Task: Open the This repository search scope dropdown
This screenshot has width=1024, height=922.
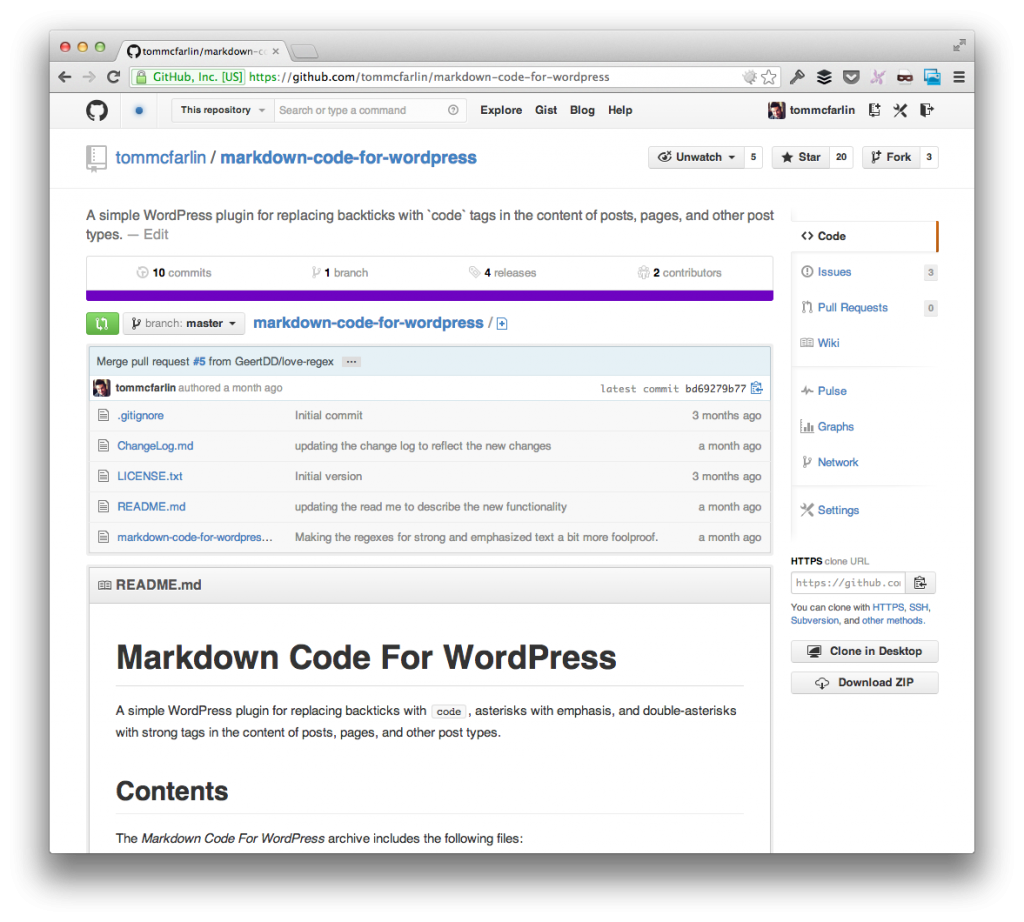Action: pyautogui.click(x=223, y=110)
